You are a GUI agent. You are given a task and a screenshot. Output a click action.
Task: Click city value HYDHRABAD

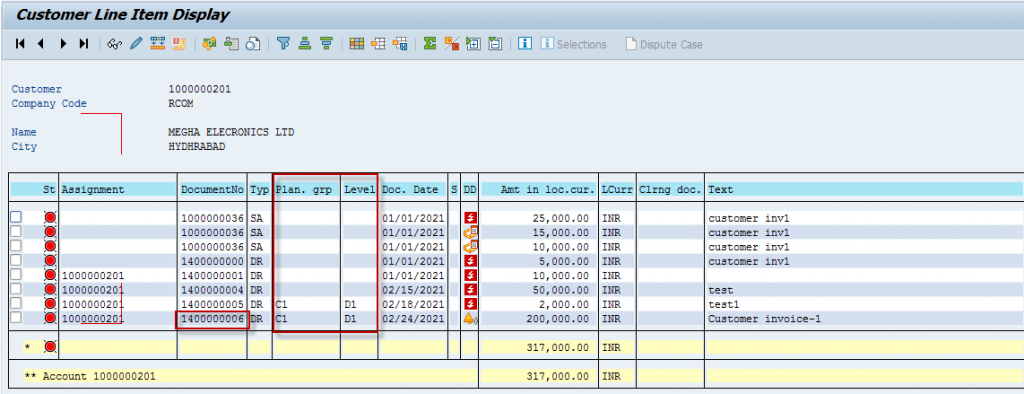point(197,146)
